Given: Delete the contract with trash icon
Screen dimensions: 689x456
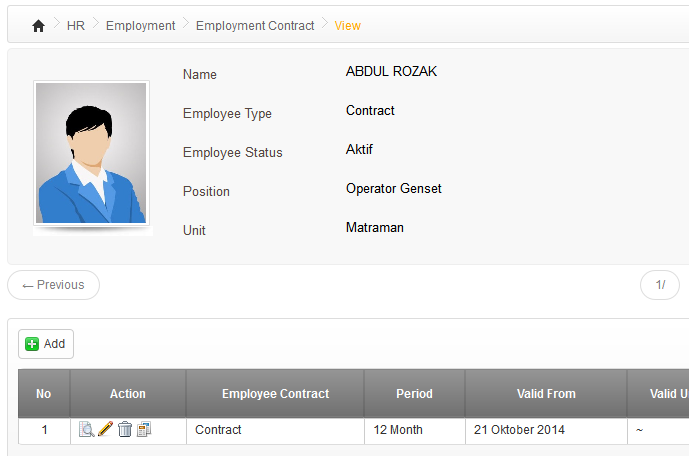Looking at the screenshot, I should (125, 429).
